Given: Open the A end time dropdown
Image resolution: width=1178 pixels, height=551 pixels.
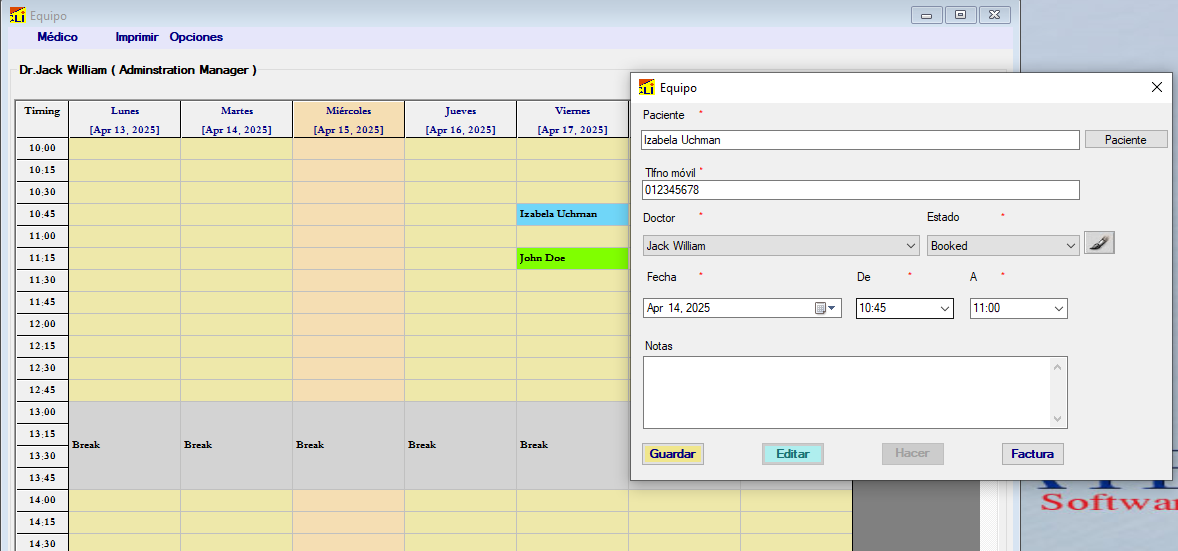Looking at the screenshot, I should pos(1059,309).
